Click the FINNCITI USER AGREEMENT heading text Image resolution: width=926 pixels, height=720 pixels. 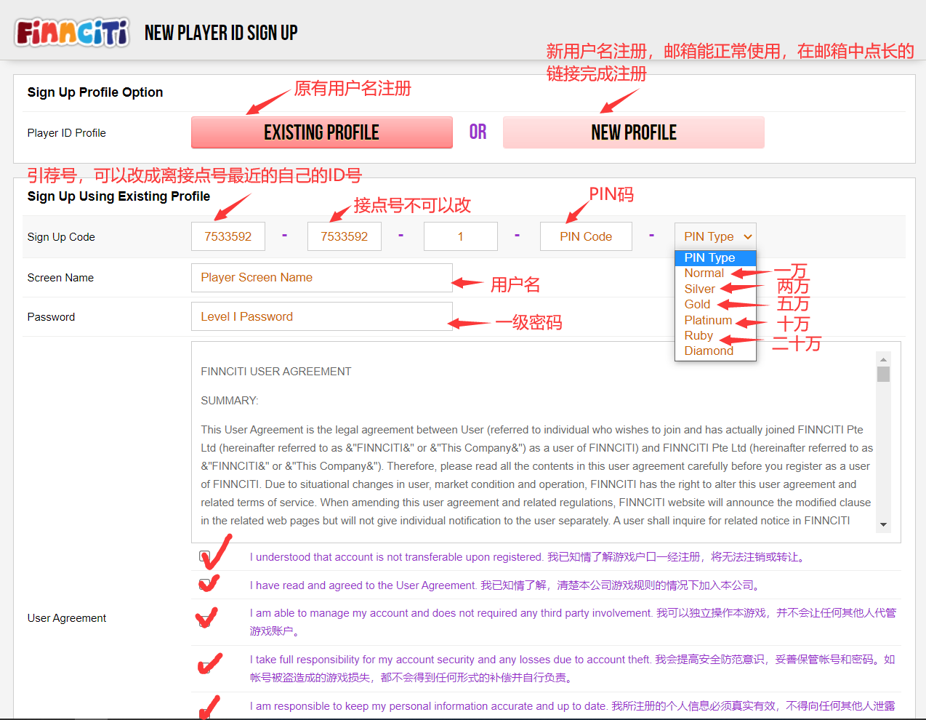pyautogui.click(x=276, y=372)
